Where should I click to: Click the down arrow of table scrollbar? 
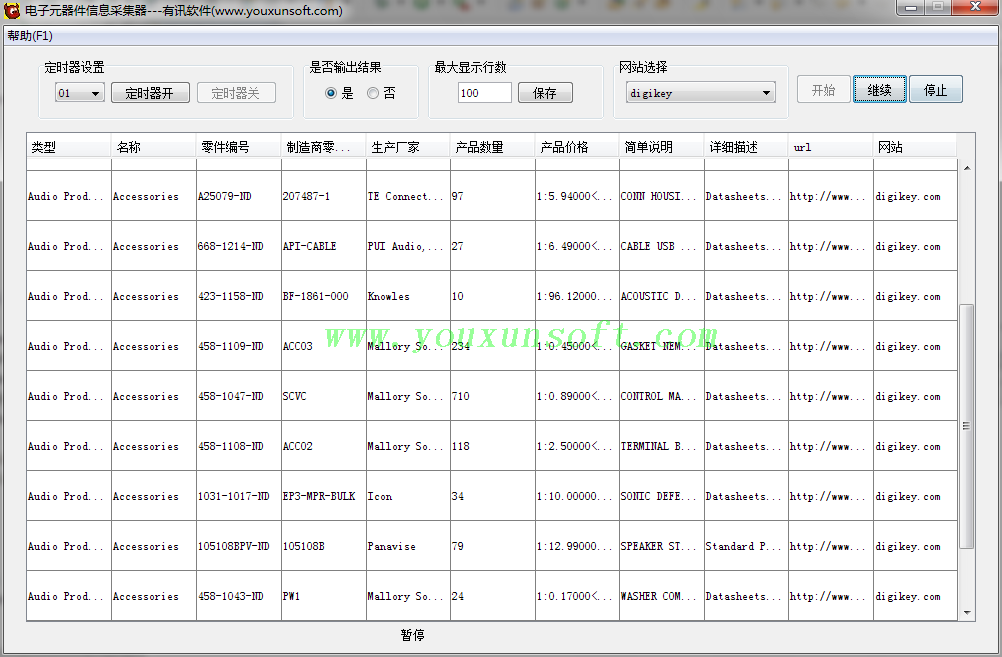967,612
